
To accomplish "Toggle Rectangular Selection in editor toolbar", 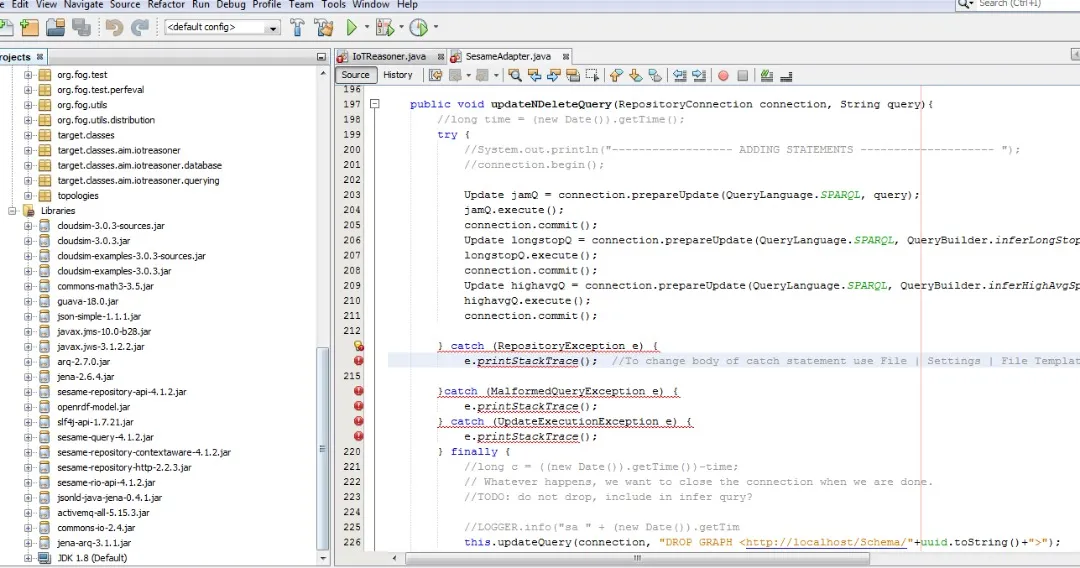I will [592, 75].
